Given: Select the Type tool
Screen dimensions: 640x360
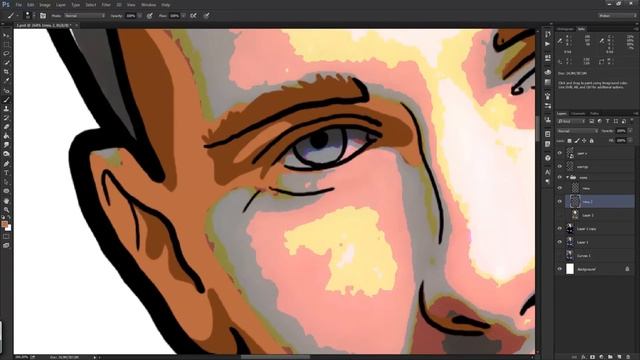Looking at the screenshot, I should (6, 173).
